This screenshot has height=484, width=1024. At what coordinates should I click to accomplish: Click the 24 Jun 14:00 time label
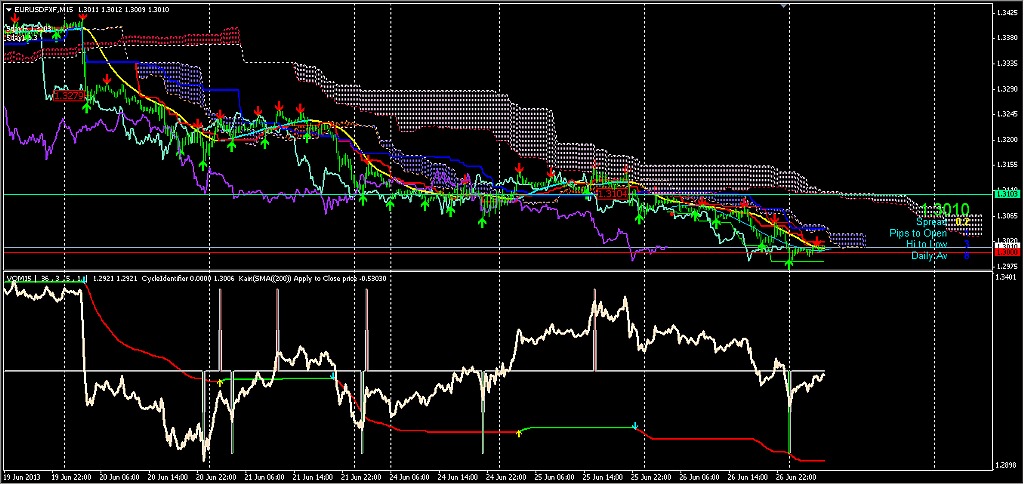point(459,477)
